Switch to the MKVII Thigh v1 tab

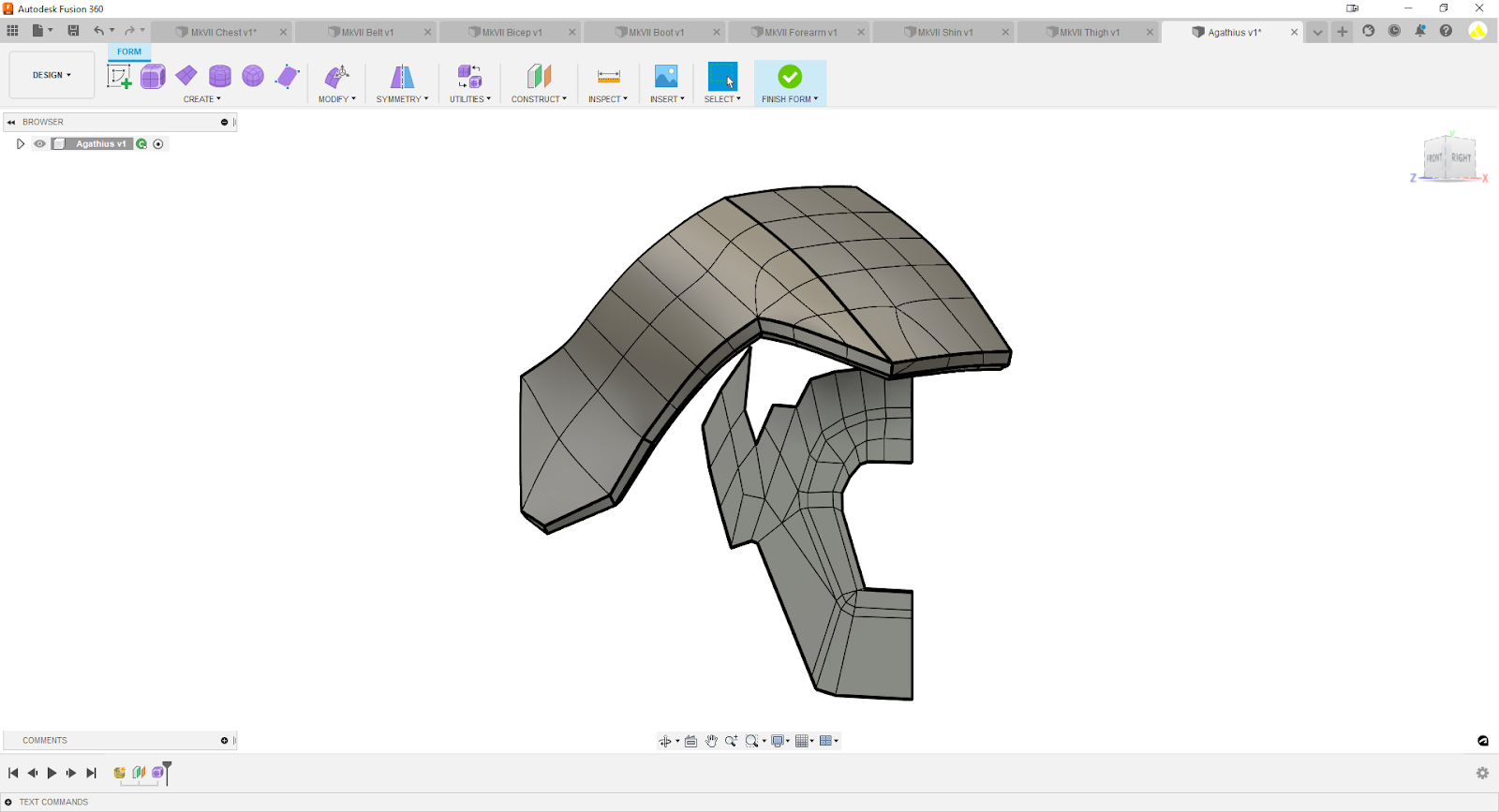(1089, 32)
